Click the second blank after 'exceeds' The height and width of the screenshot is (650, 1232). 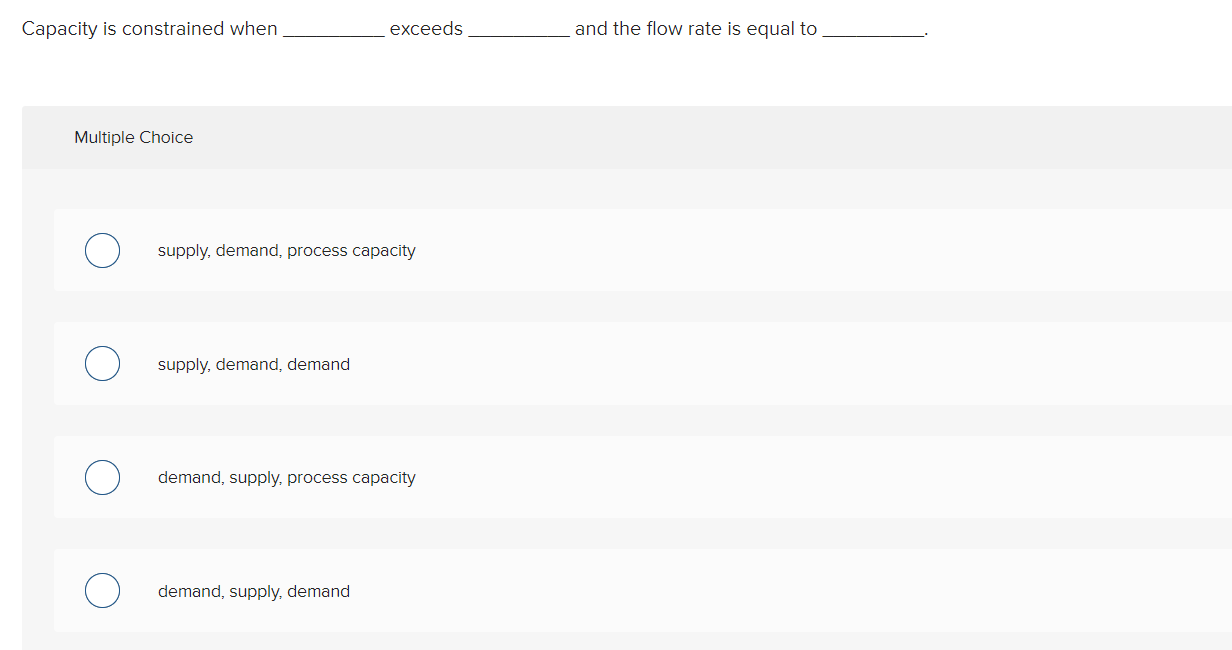[x=519, y=30]
